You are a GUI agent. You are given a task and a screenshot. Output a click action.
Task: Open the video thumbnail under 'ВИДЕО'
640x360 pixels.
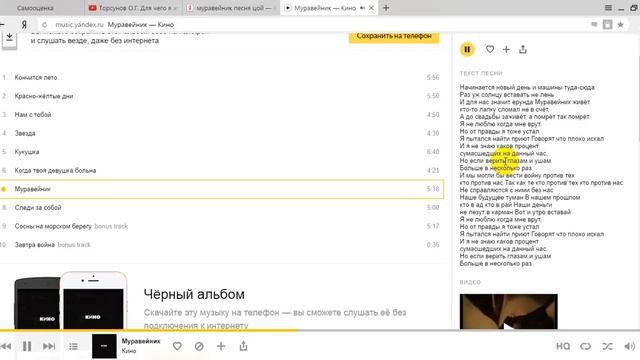click(509, 311)
